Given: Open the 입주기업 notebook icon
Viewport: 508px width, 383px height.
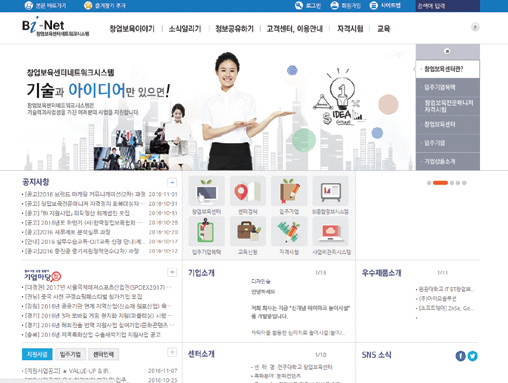Looking at the screenshot, I should [289, 192].
